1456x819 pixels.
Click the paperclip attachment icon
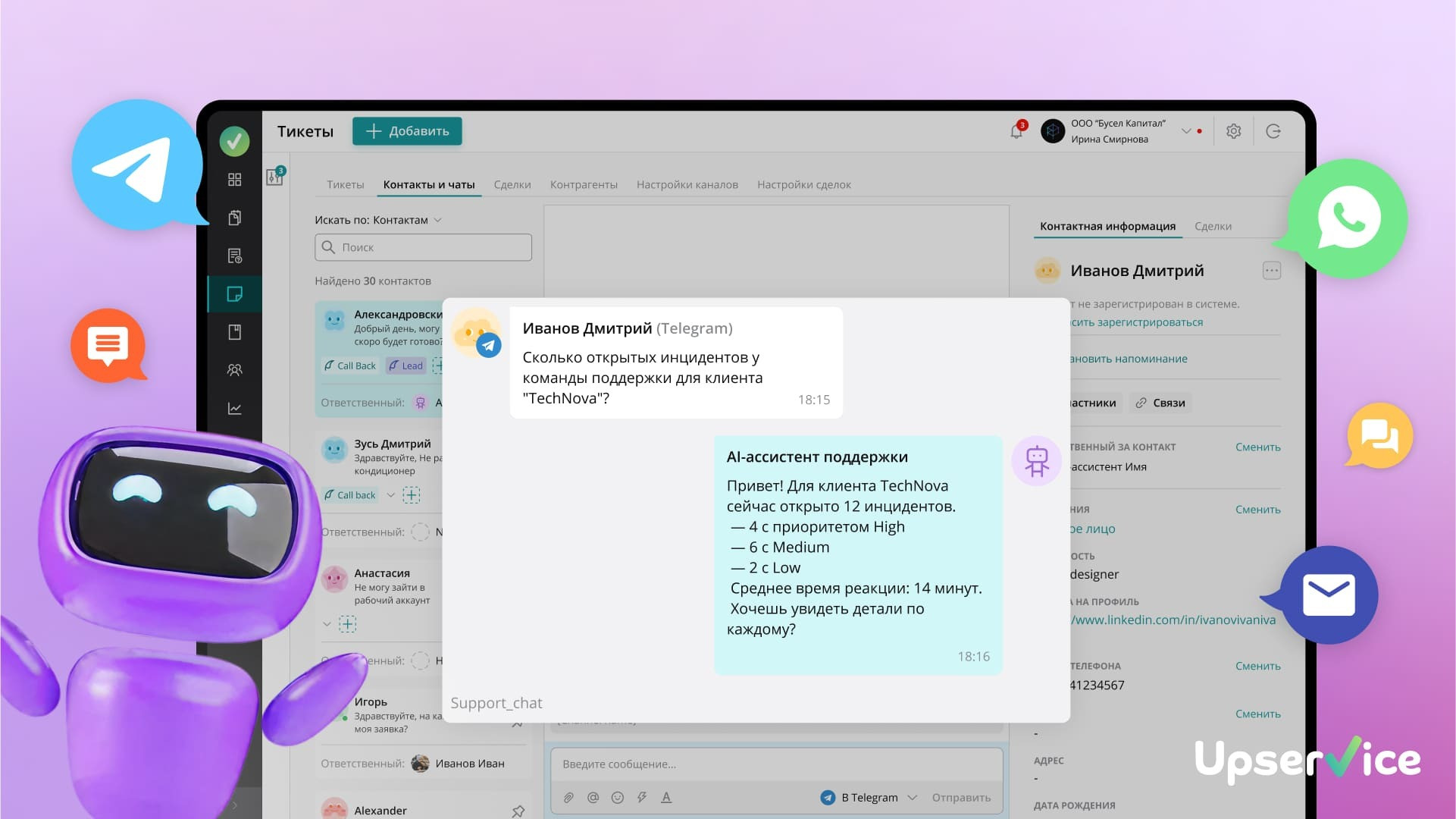(568, 797)
